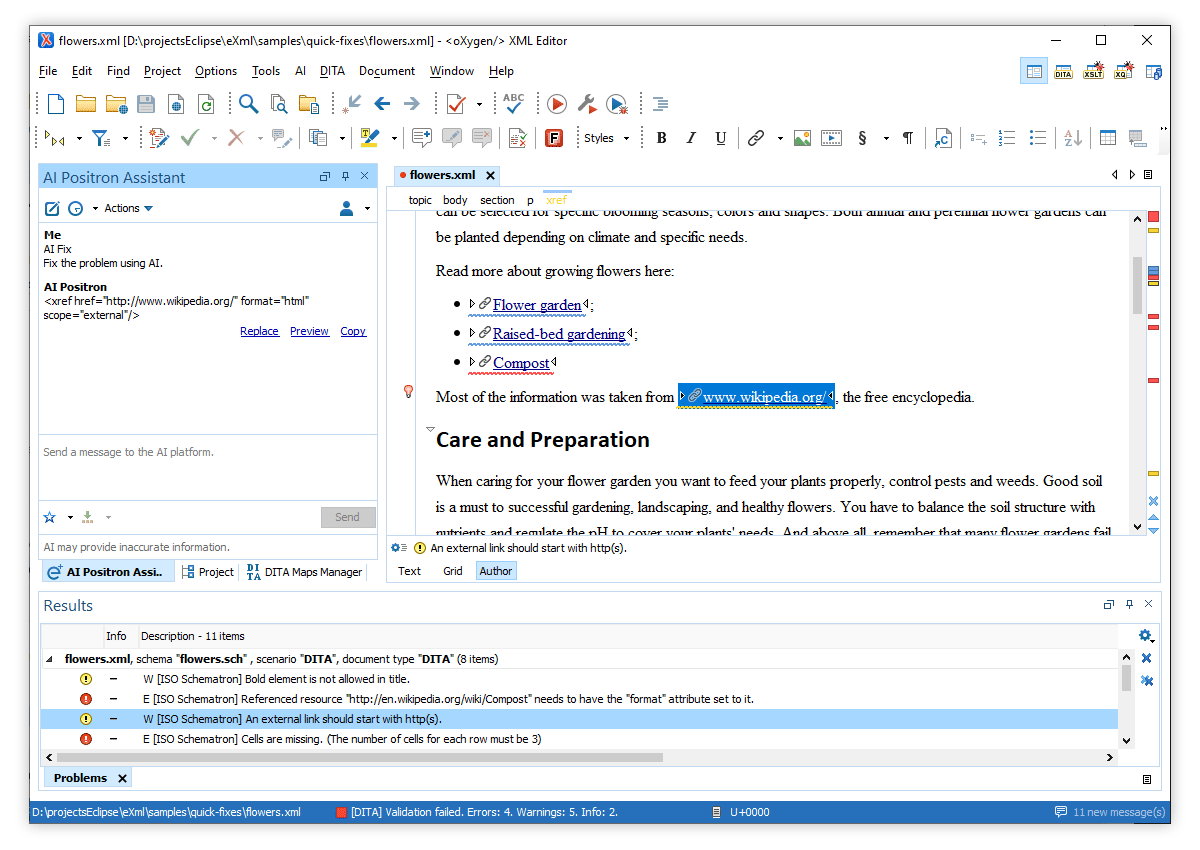
Task: Insert section using § icon
Action: (x=862, y=138)
